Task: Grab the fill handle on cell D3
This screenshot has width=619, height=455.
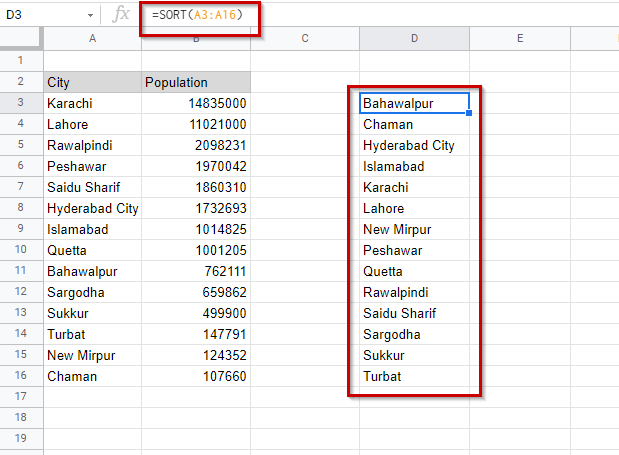Action: (469, 113)
